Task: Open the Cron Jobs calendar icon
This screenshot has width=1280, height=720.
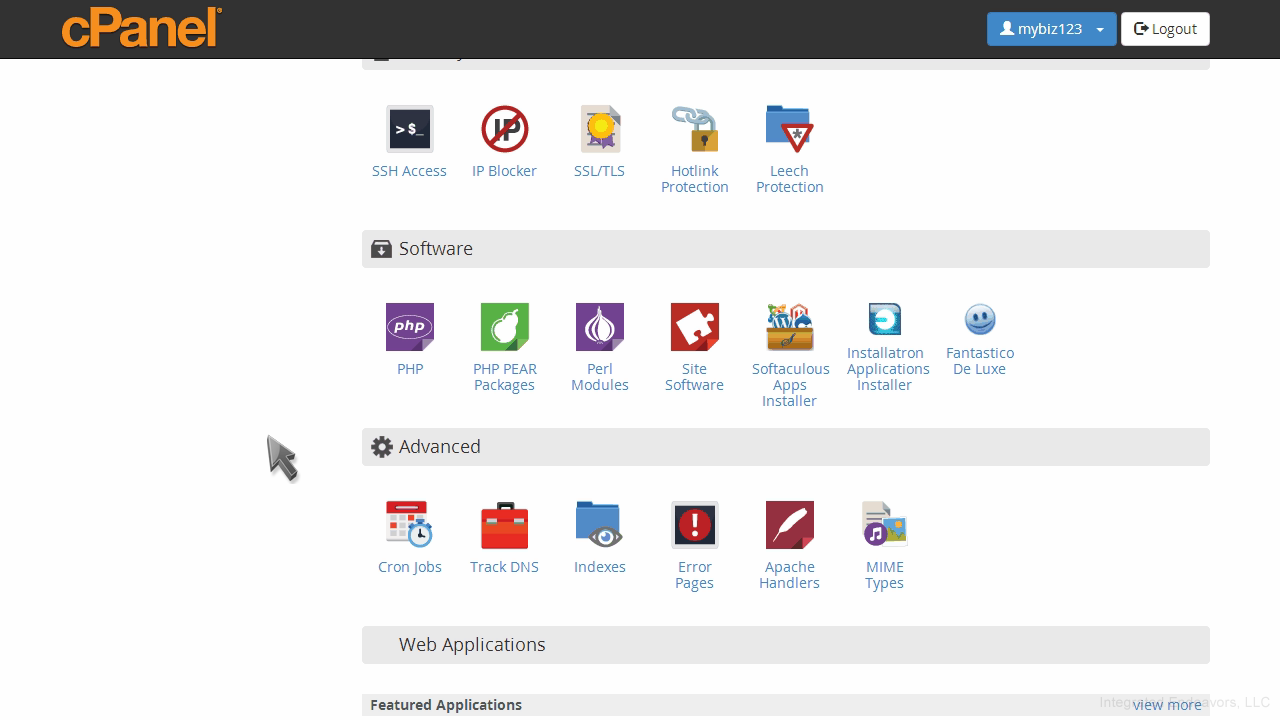Action: click(x=409, y=525)
